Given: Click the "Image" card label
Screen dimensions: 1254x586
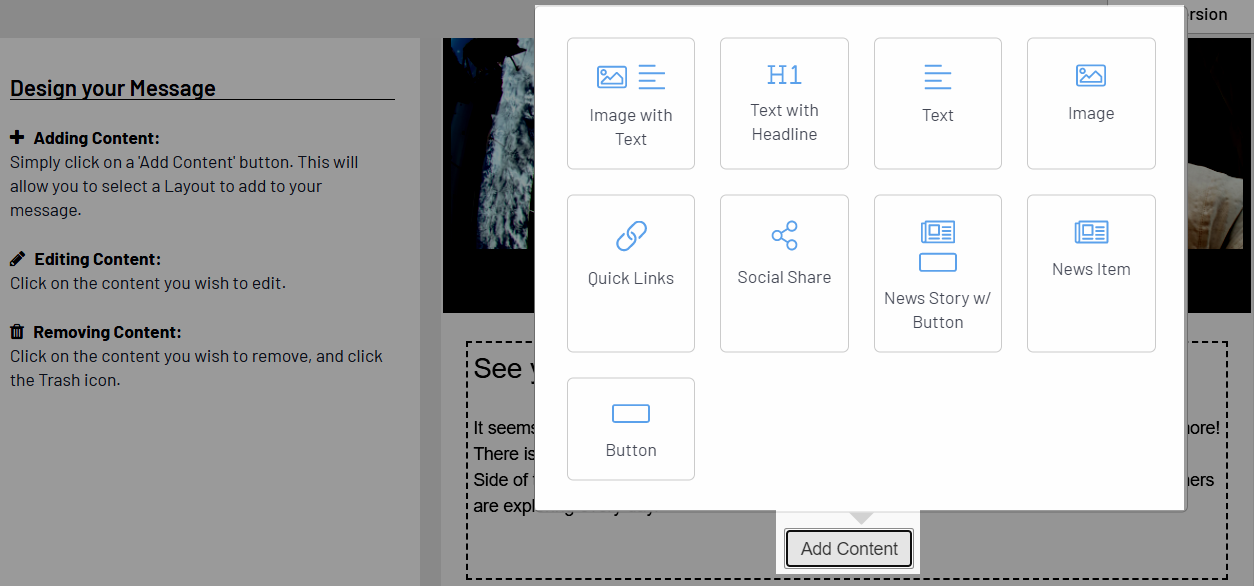Looking at the screenshot, I should (1091, 113).
